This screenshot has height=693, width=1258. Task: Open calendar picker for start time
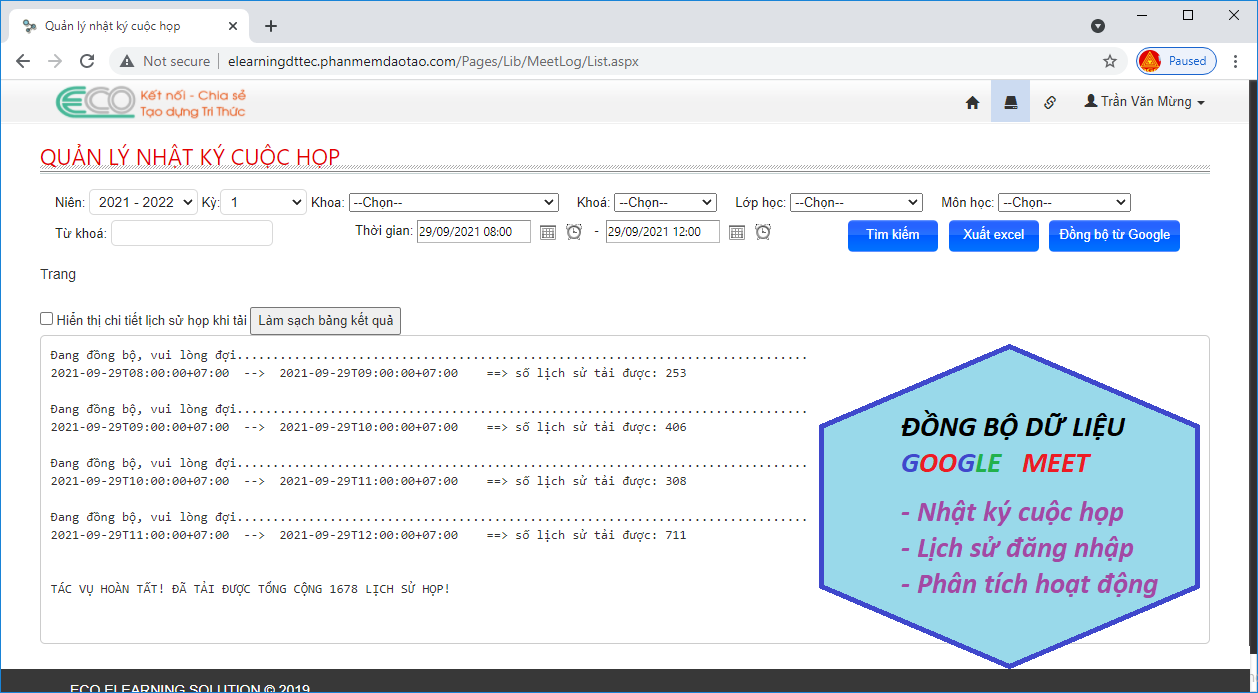coord(548,232)
